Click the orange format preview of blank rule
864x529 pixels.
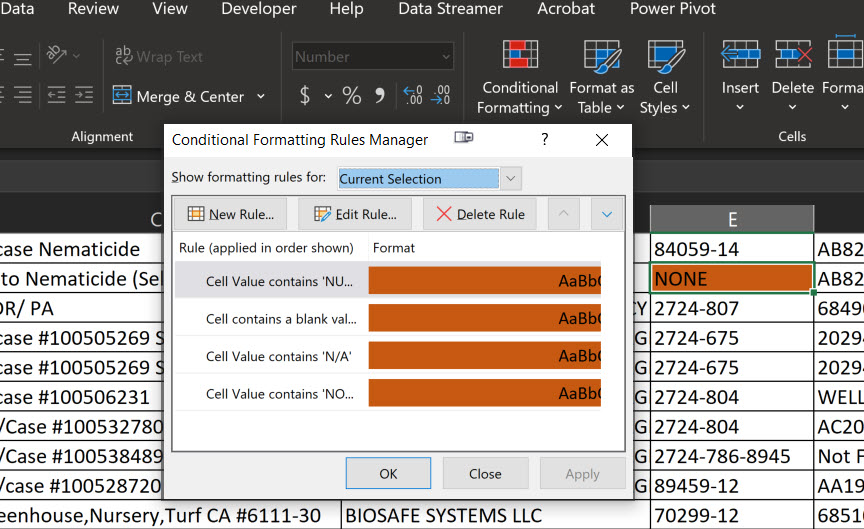pyautogui.click(x=484, y=318)
